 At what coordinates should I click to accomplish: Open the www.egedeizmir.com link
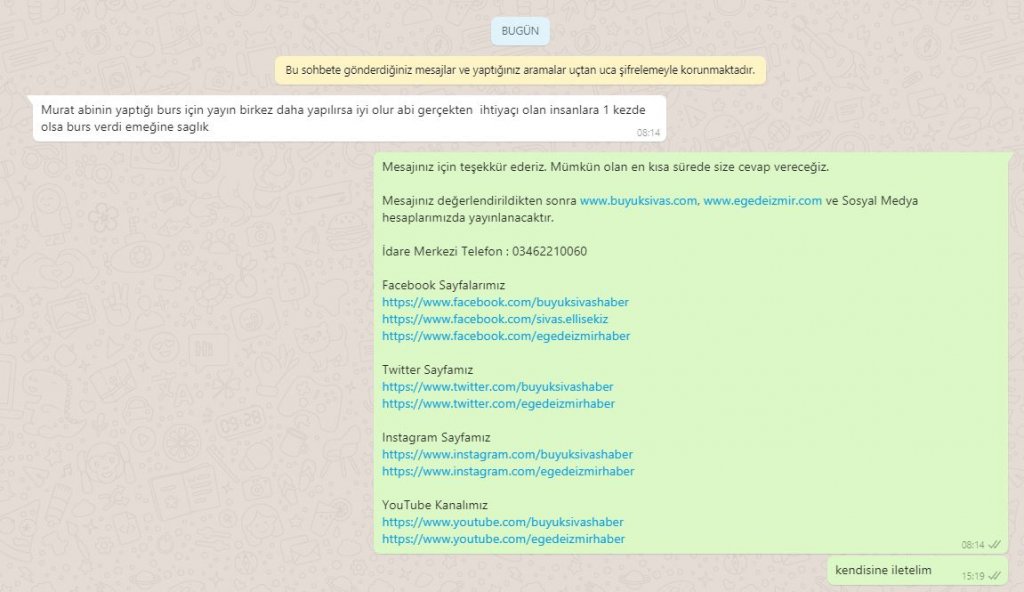point(762,201)
